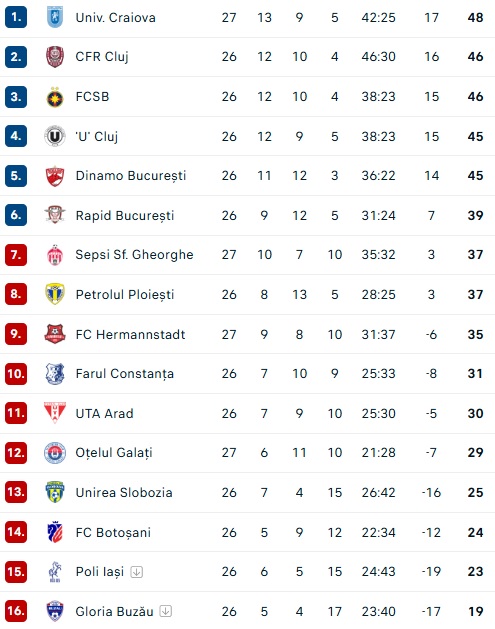Image resolution: width=495 pixels, height=629 pixels.
Task: Click the Univ. Craiova club crest
Action: (x=55, y=17)
